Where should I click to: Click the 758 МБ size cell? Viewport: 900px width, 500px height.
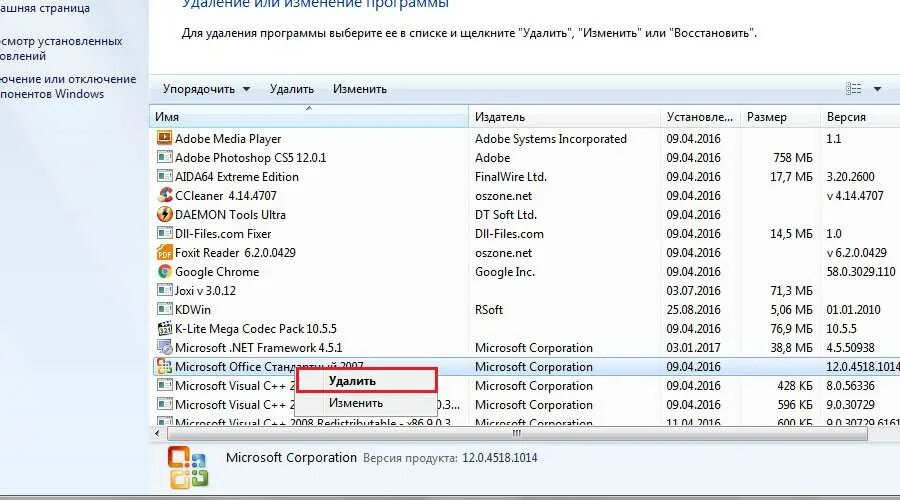(x=793, y=157)
